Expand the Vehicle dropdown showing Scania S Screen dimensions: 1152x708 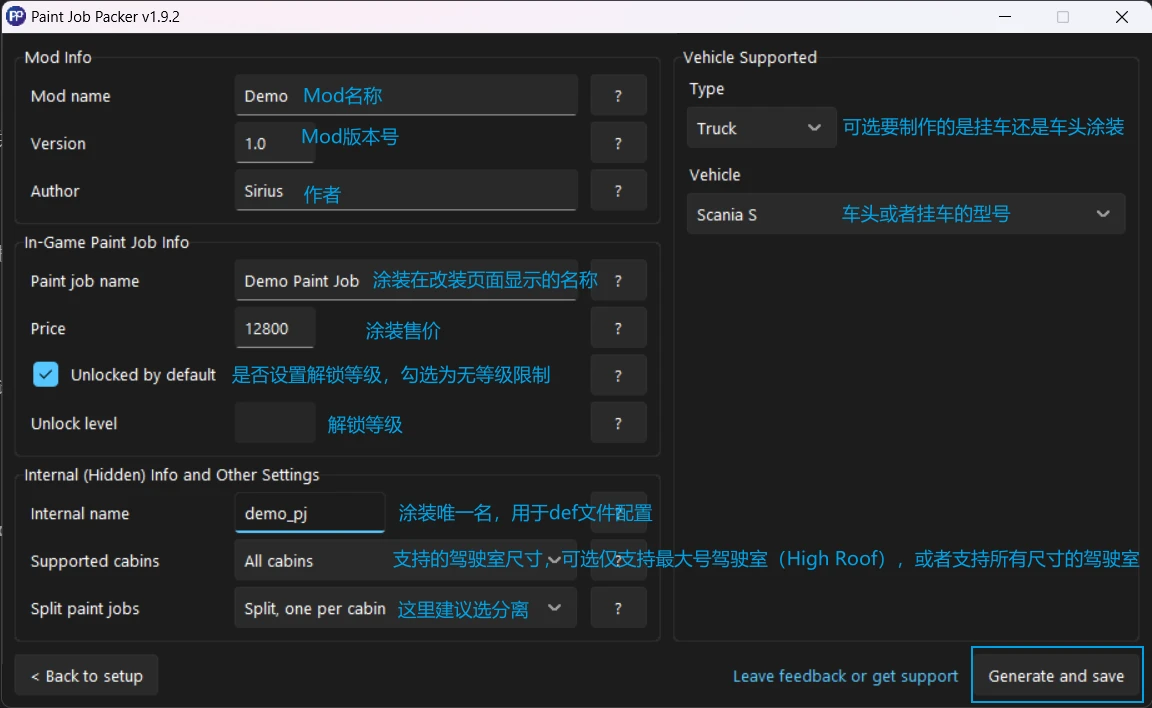[x=905, y=214]
